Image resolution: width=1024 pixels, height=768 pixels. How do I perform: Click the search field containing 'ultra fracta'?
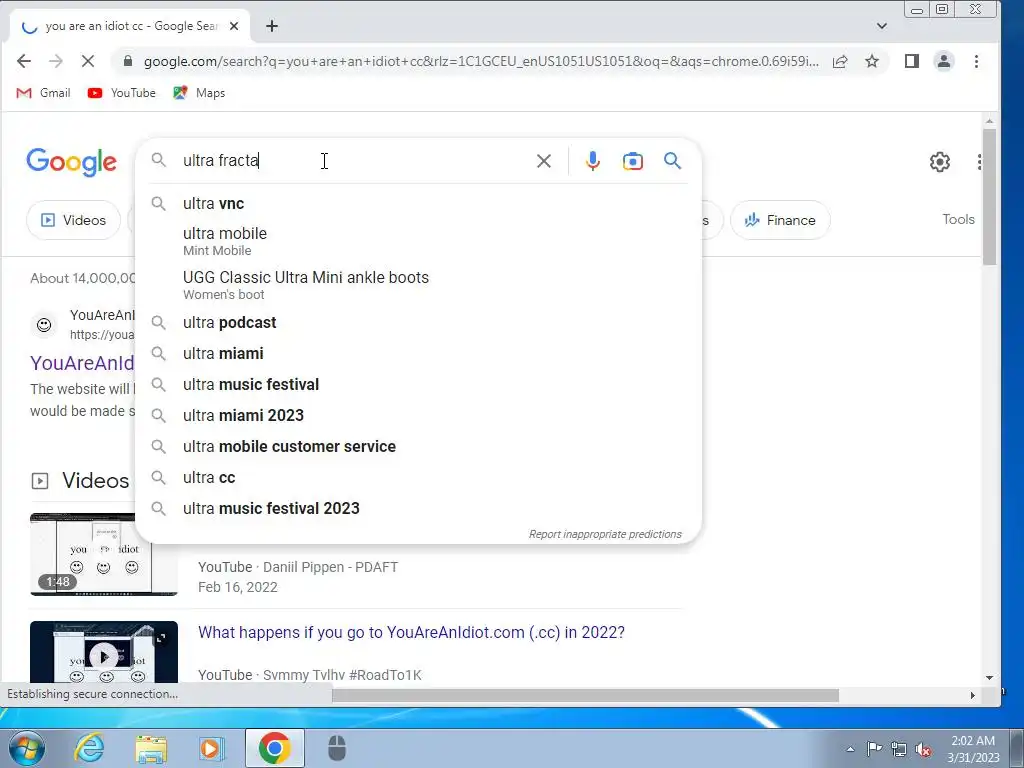353,161
